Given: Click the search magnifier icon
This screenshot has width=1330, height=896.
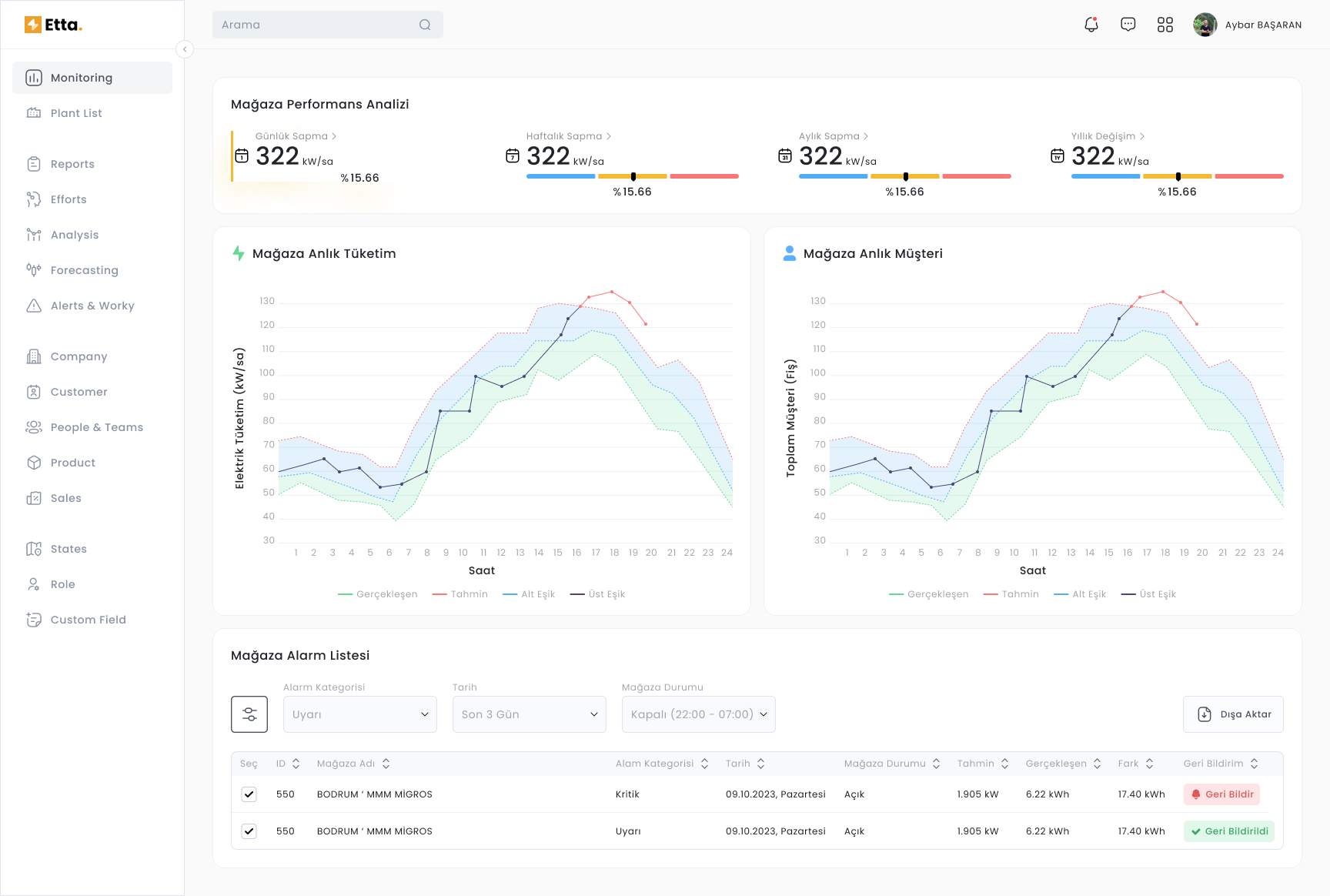Looking at the screenshot, I should [x=425, y=25].
